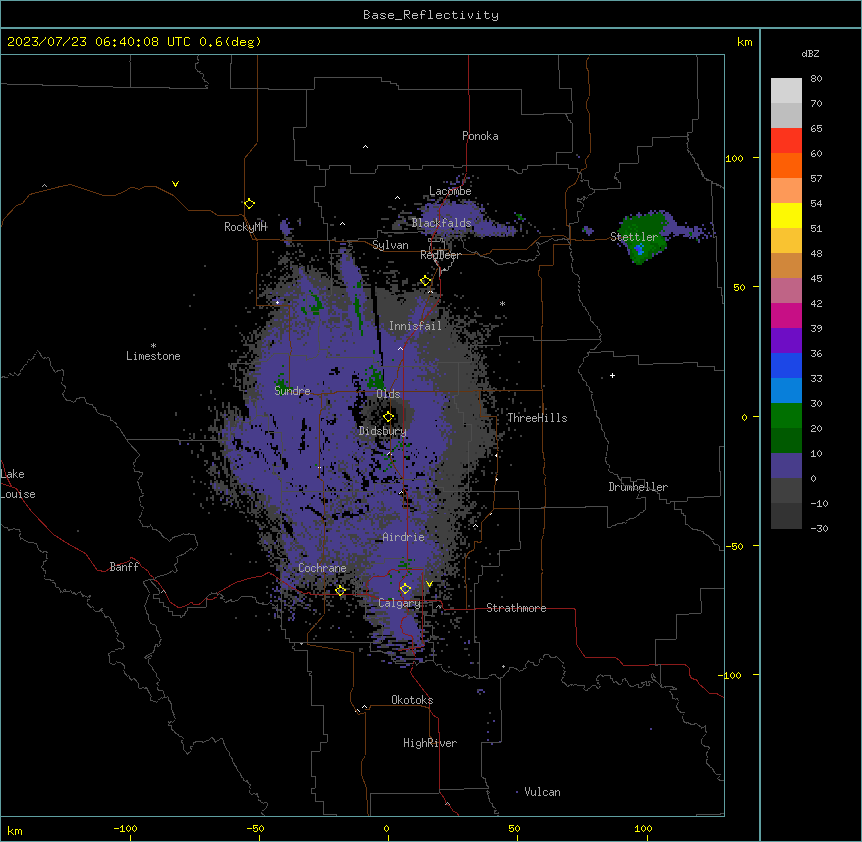Select the yellow diamond marker above Calgary label
This screenshot has width=862, height=842.
[405, 588]
